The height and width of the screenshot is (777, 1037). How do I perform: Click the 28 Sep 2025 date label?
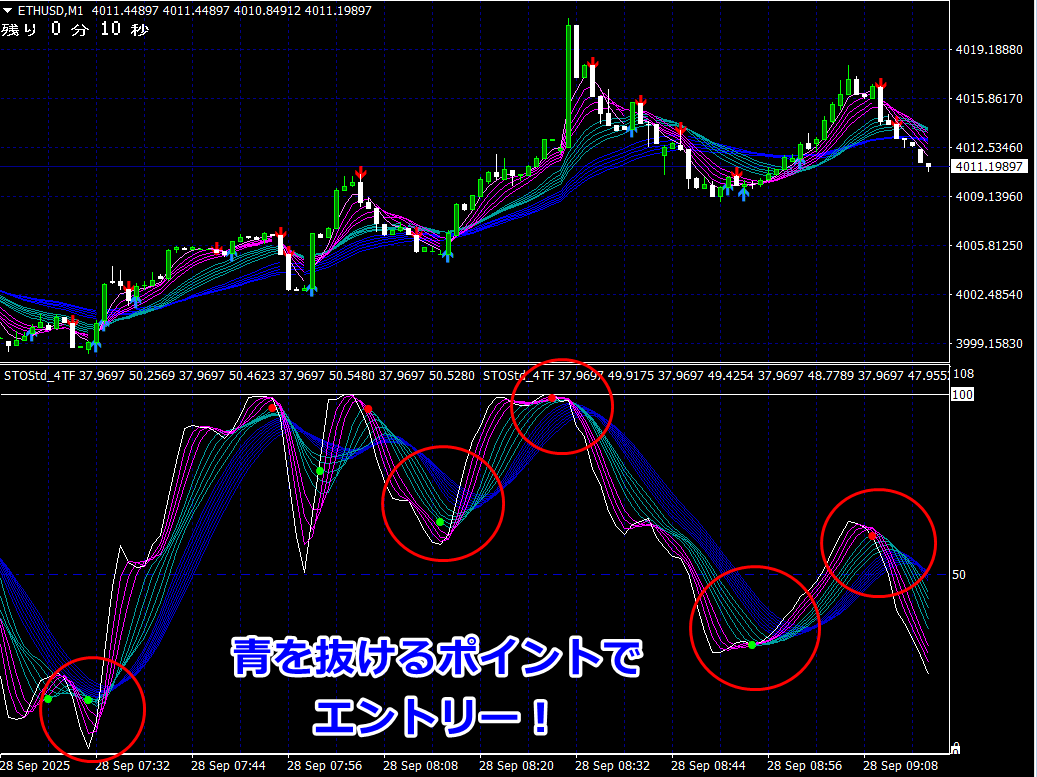point(38,766)
